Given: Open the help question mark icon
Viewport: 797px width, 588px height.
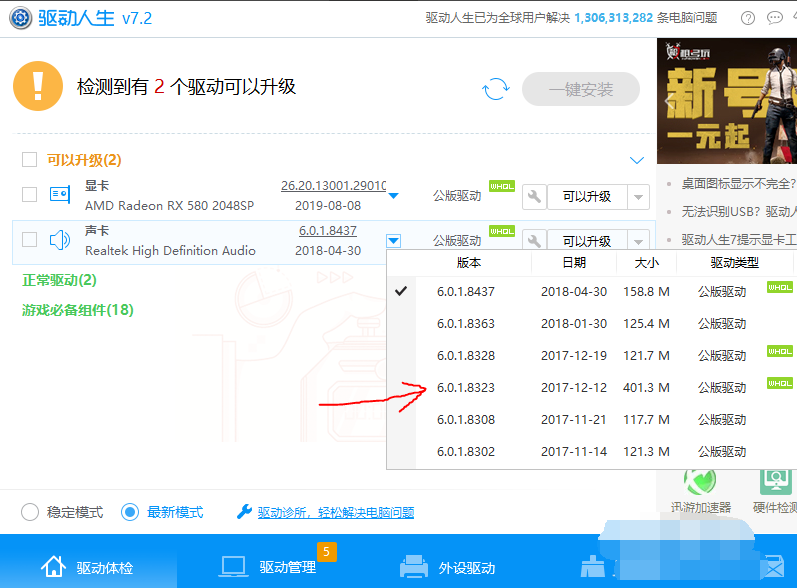Looking at the screenshot, I should pos(748,18).
